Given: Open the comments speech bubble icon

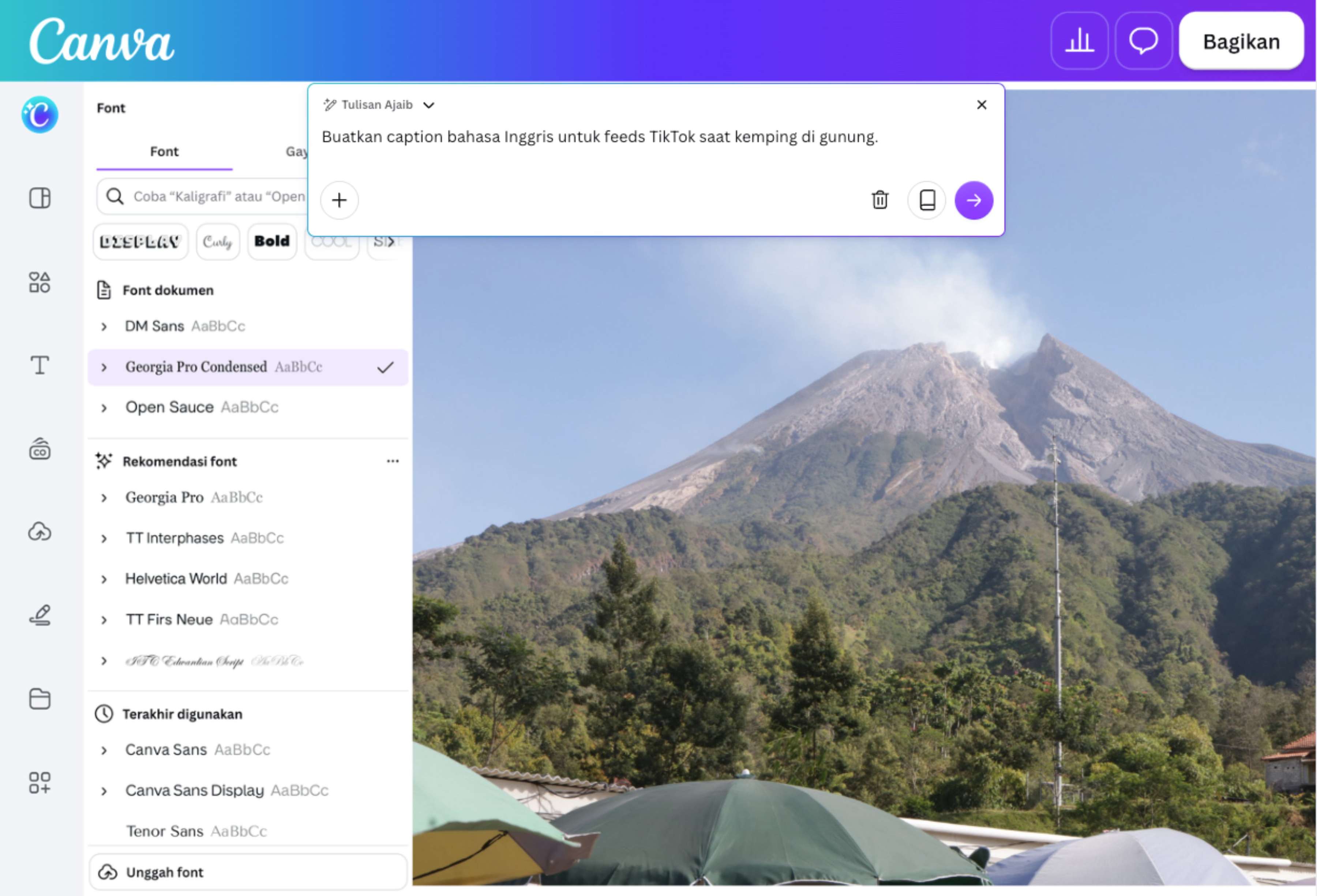Looking at the screenshot, I should click(1143, 41).
